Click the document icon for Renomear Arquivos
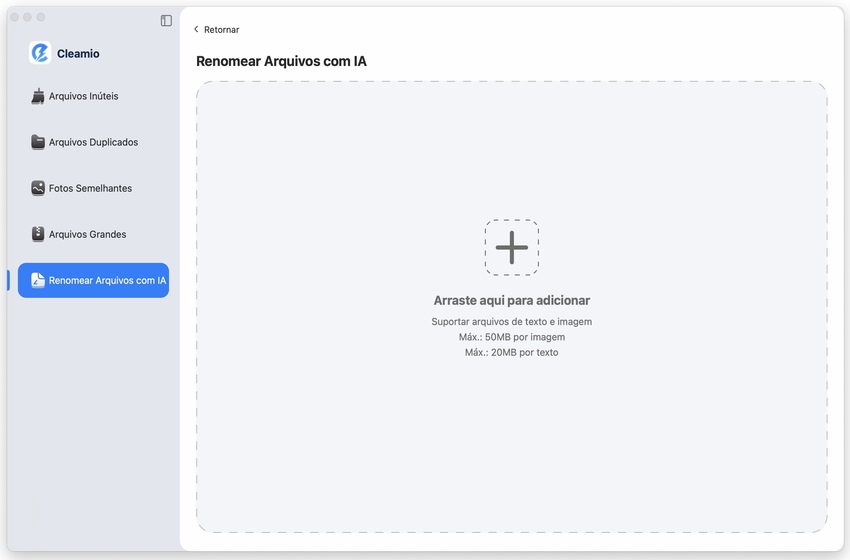Image resolution: width=850 pixels, height=560 pixels. (37, 280)
